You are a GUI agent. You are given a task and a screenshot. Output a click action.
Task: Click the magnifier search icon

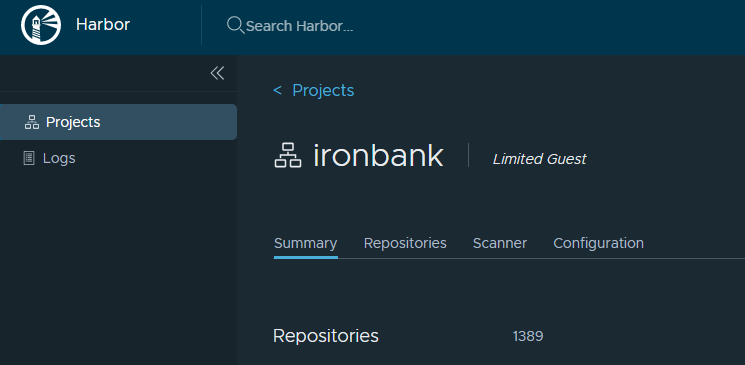pos(235,25)
